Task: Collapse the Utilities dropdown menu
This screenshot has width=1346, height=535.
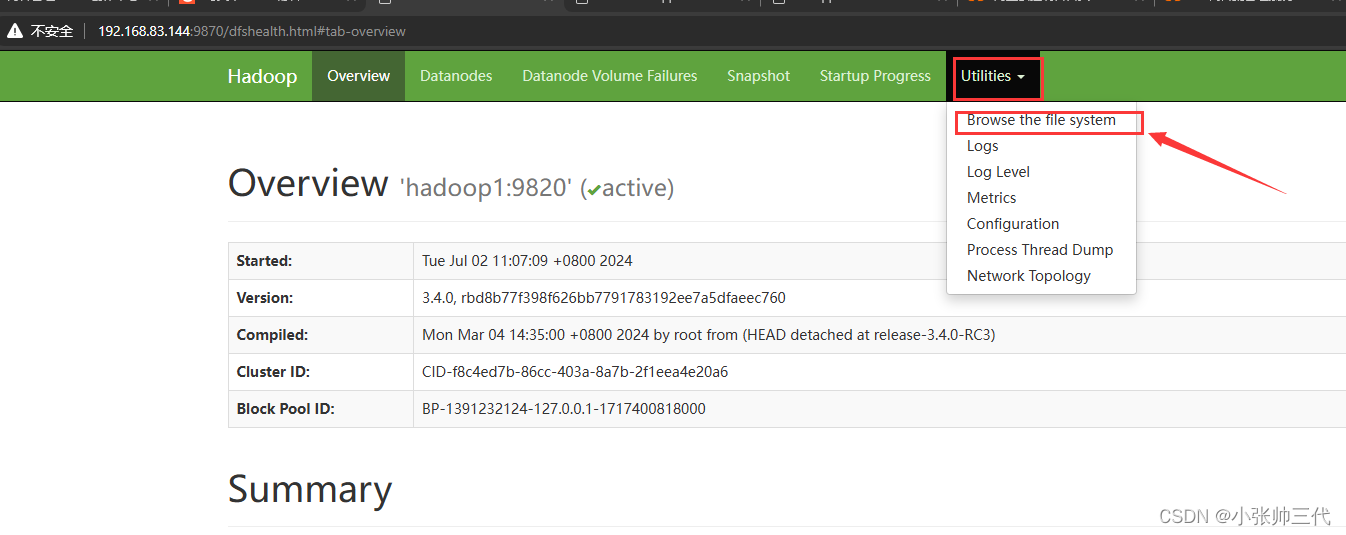Action: (993, 76)
